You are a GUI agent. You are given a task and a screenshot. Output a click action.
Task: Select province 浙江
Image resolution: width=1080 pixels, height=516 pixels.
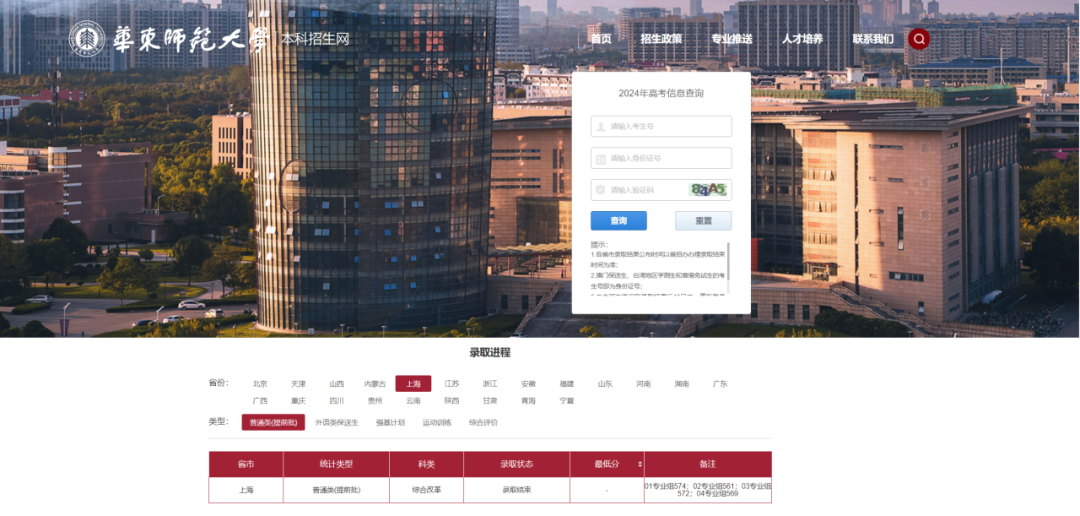[490, 384]
